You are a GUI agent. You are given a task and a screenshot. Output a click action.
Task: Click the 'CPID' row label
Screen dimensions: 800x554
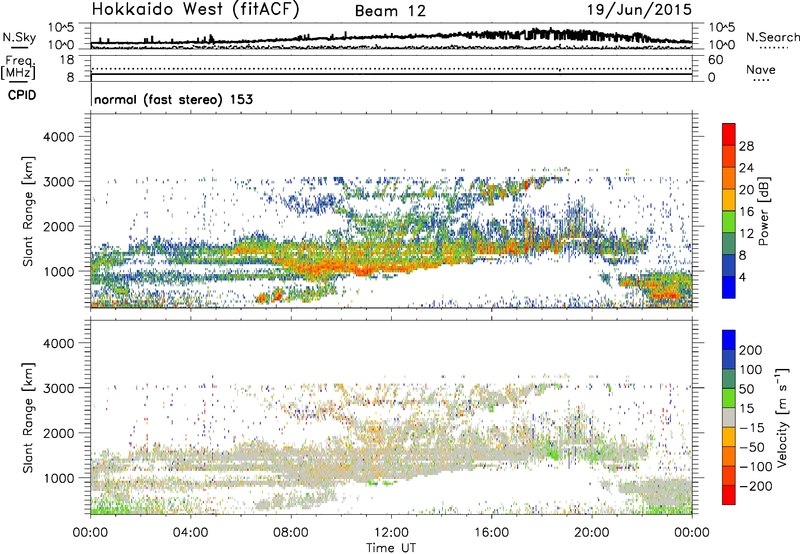22,95
